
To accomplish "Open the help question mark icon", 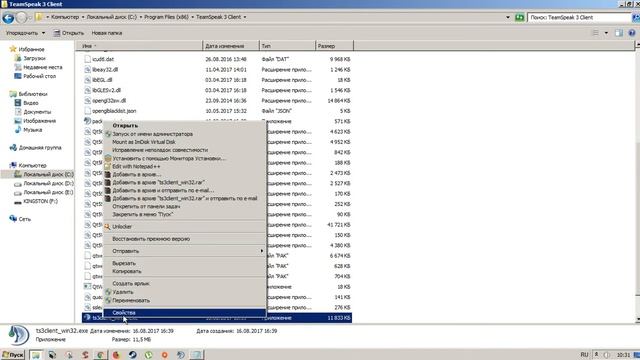I will coord(632,33).
